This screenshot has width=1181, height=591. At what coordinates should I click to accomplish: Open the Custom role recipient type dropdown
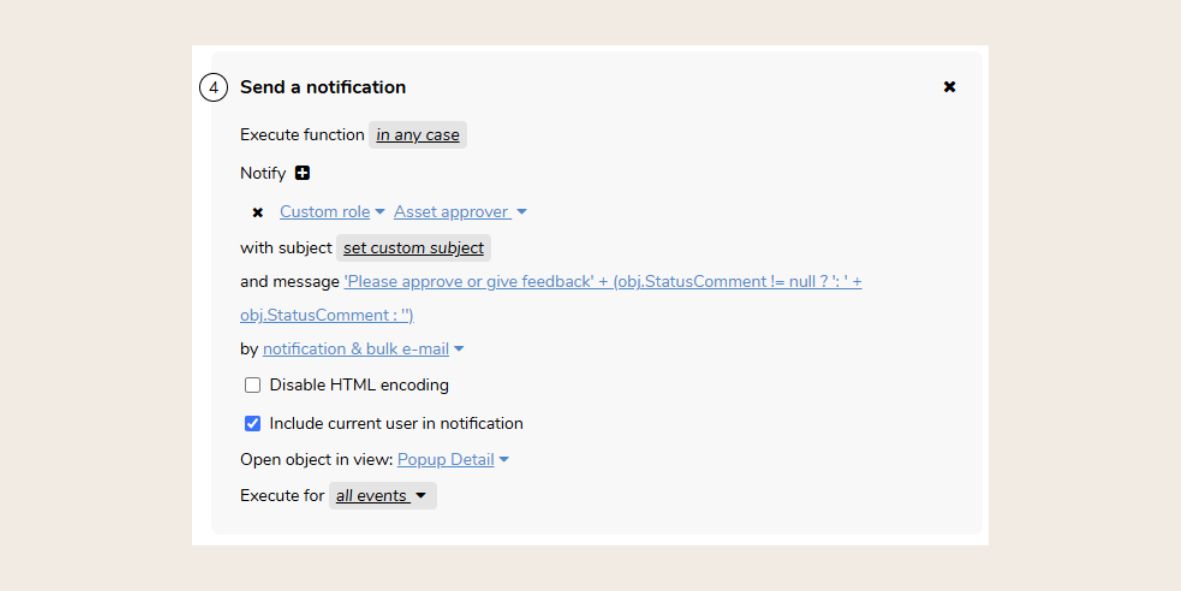point(331,212)
